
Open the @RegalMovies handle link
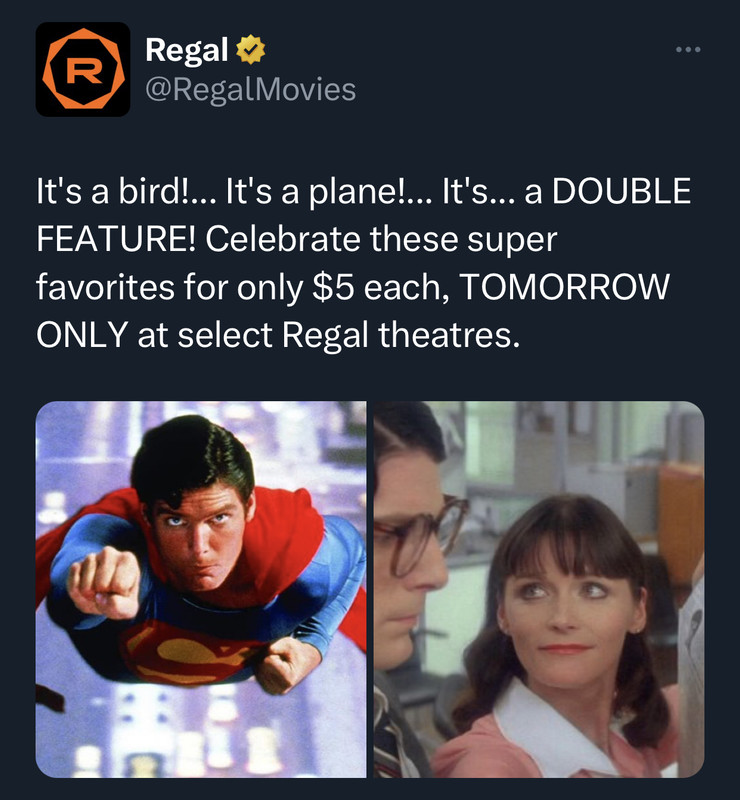pyautogui.click(x=251, y=90)
